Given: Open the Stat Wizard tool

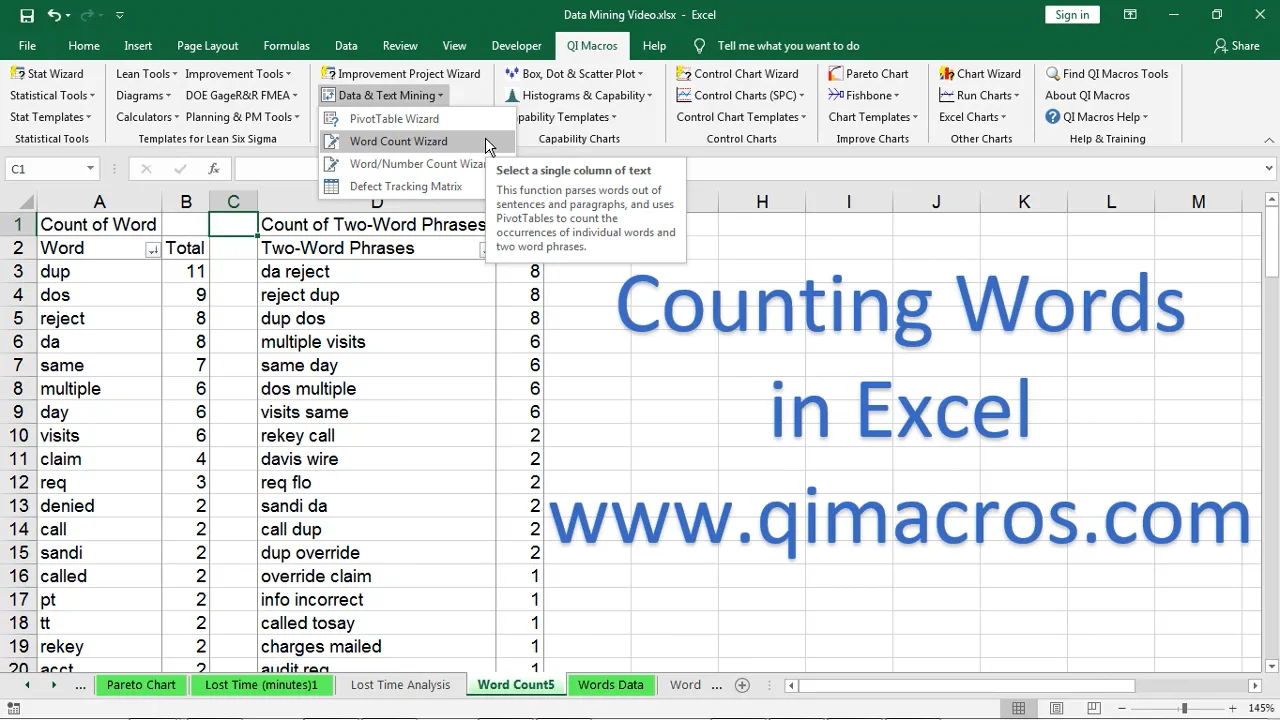Looking at the screenshot, I should 46,74.
